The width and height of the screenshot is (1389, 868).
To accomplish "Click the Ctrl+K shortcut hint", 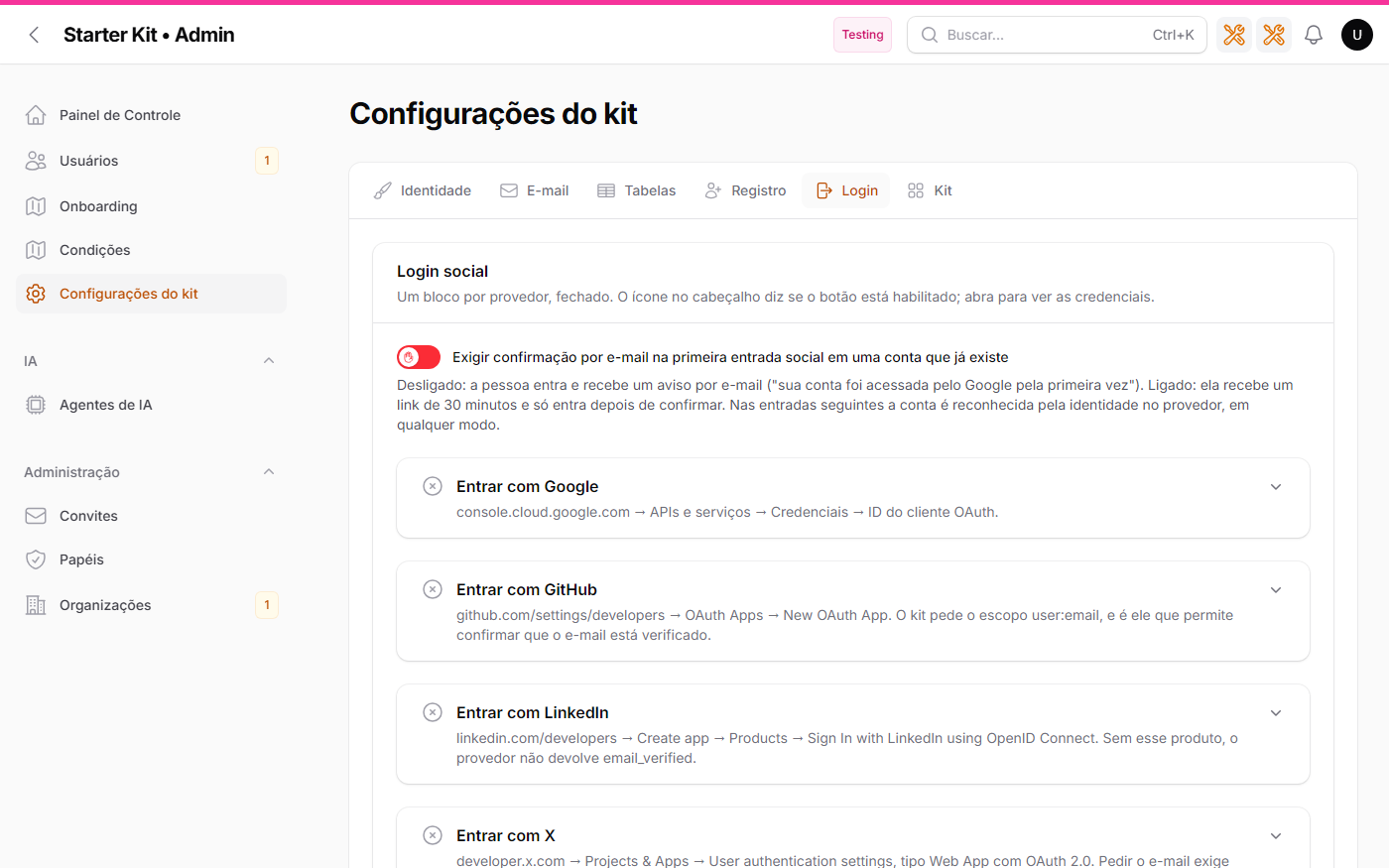I will 1173,35.
